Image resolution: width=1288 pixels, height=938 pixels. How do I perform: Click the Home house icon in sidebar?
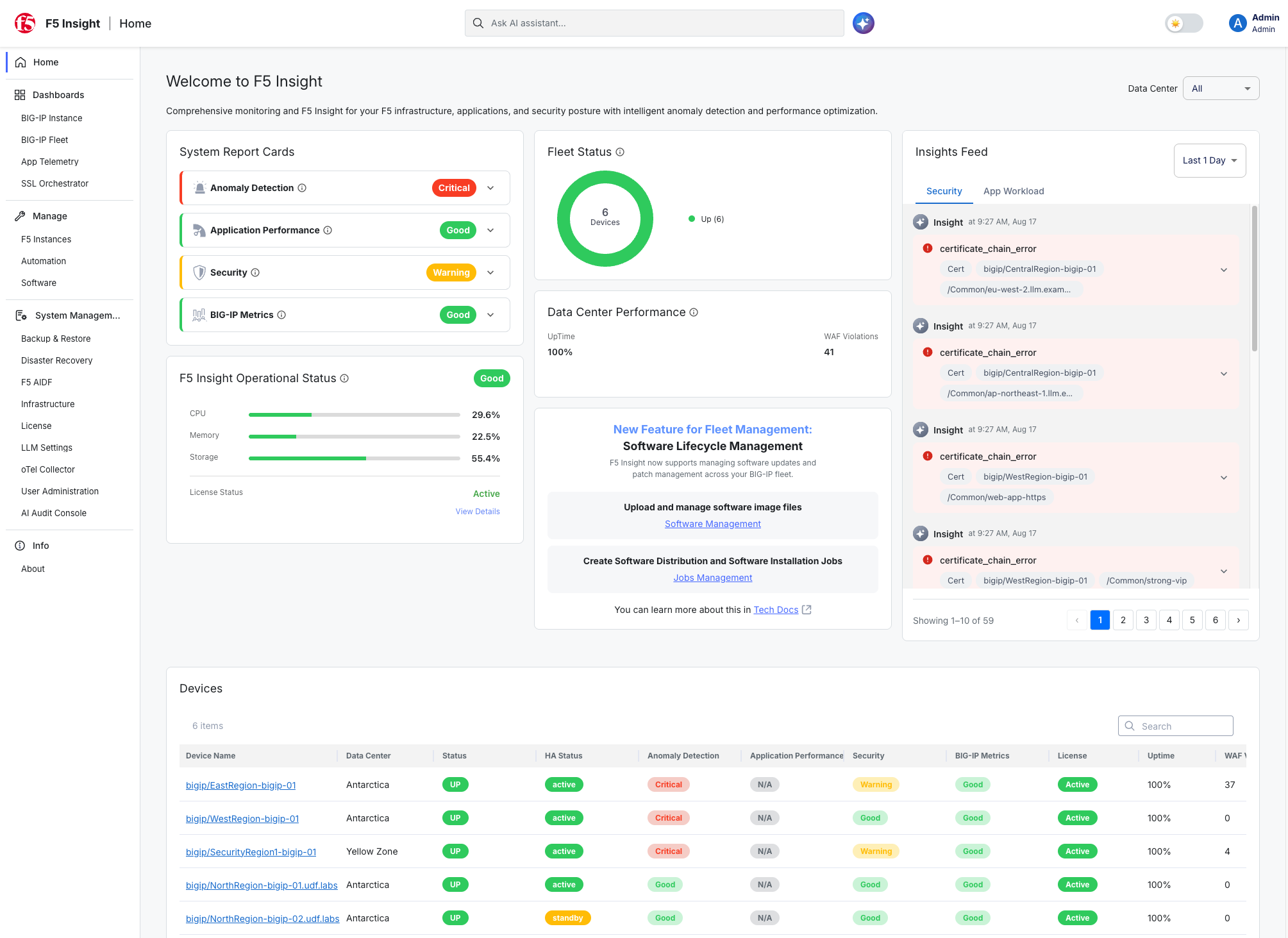click(21, 62)
